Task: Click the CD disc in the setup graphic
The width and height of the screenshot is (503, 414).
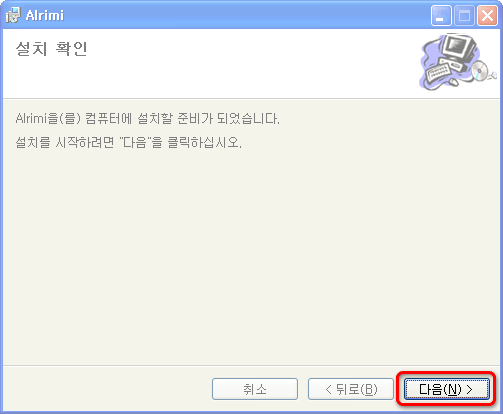Action: [479, 70]
